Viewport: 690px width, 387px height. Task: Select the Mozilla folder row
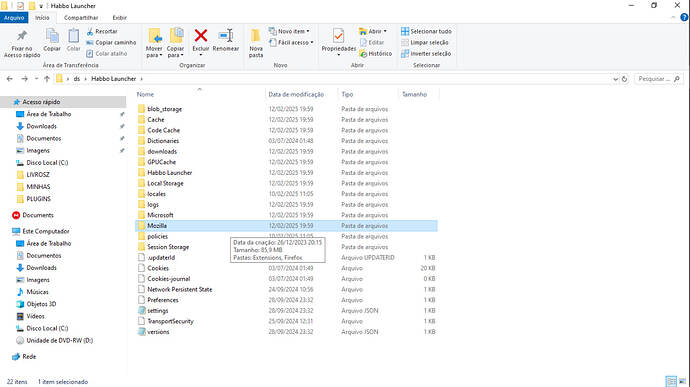(x=286, y=226)
